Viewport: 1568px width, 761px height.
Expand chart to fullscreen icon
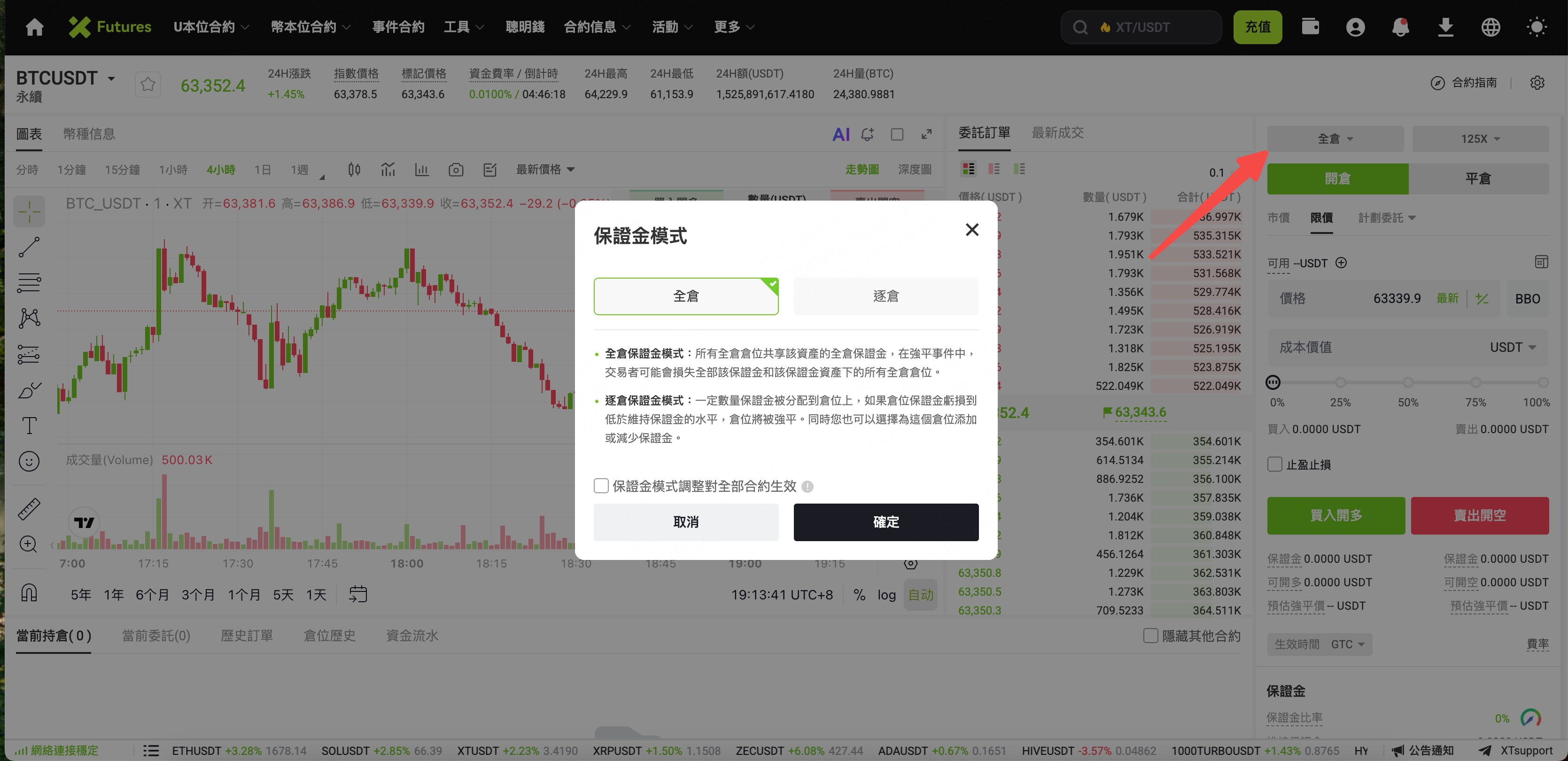(x=926, y=134)
